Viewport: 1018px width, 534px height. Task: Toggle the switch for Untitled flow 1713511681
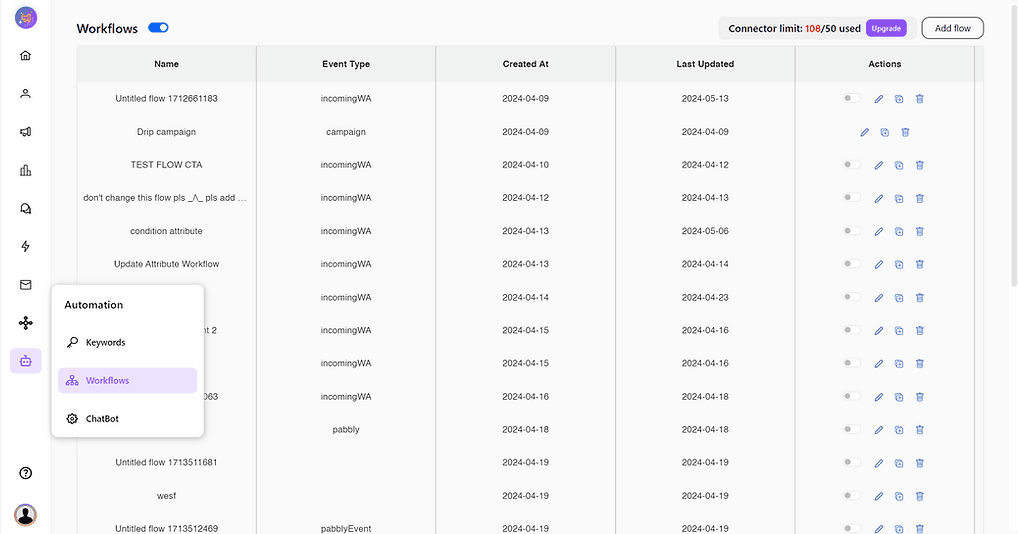point(852,462)
